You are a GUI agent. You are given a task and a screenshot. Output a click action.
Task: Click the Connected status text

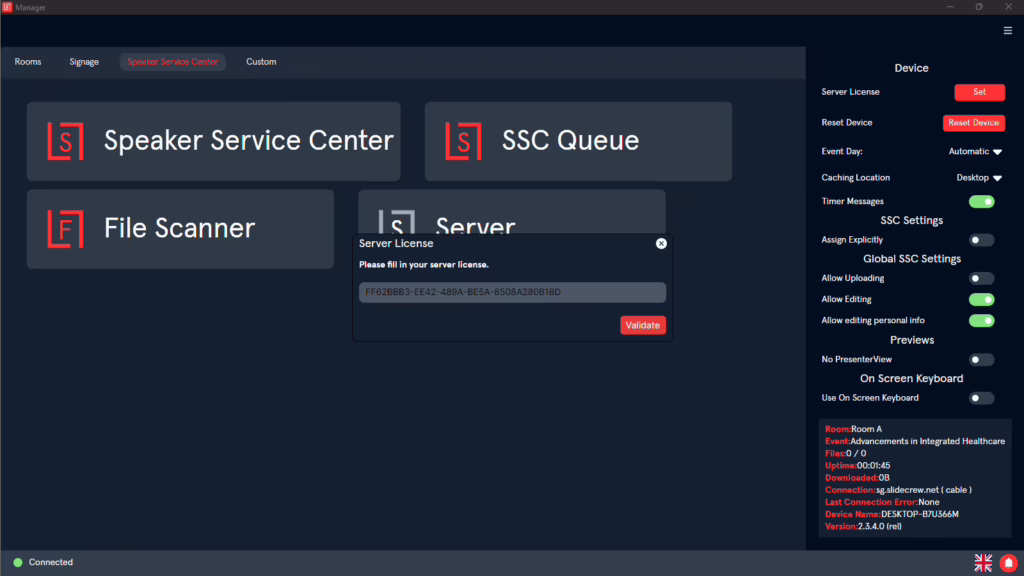51,562
